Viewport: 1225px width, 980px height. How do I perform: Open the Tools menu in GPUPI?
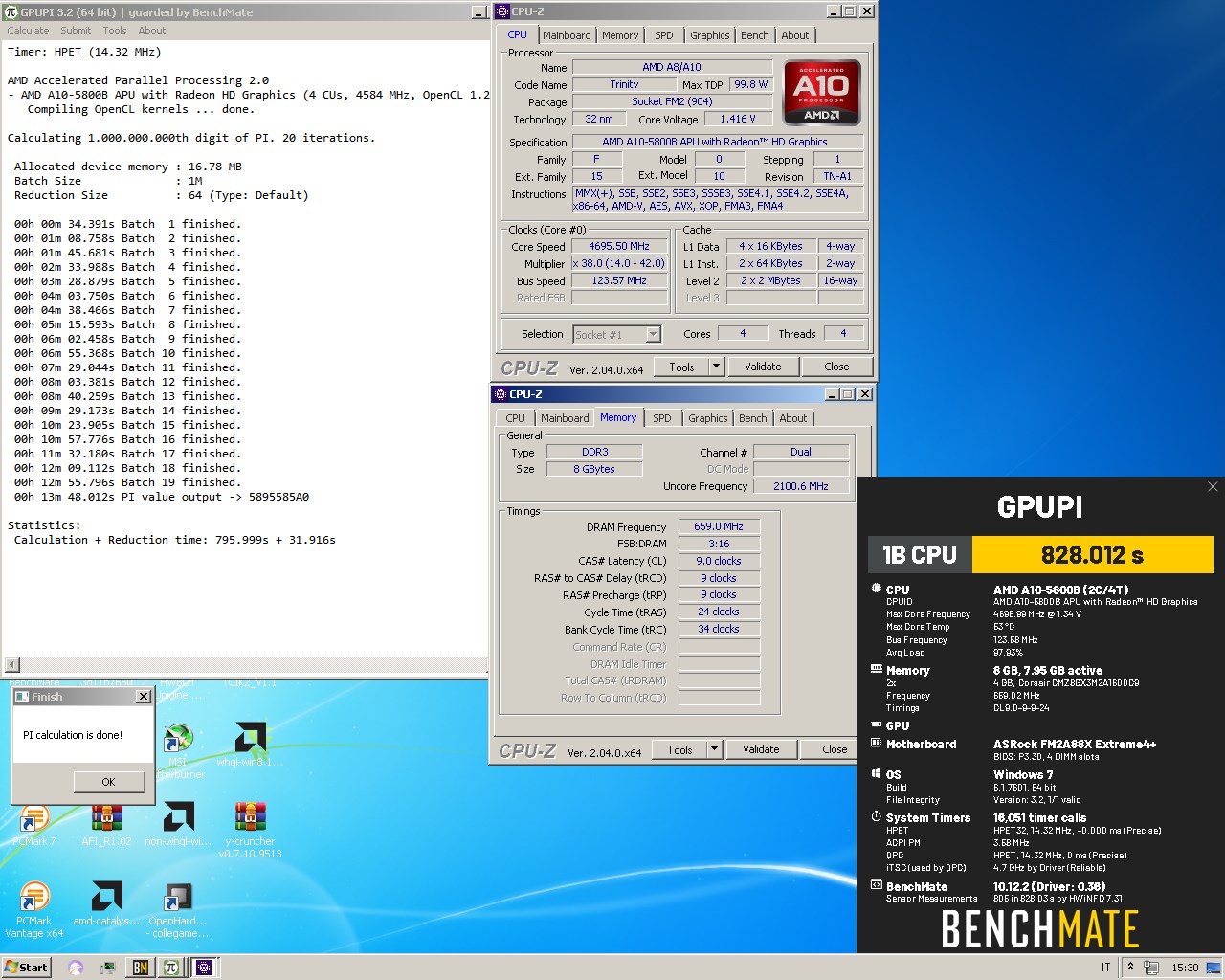tap(115, 31)
